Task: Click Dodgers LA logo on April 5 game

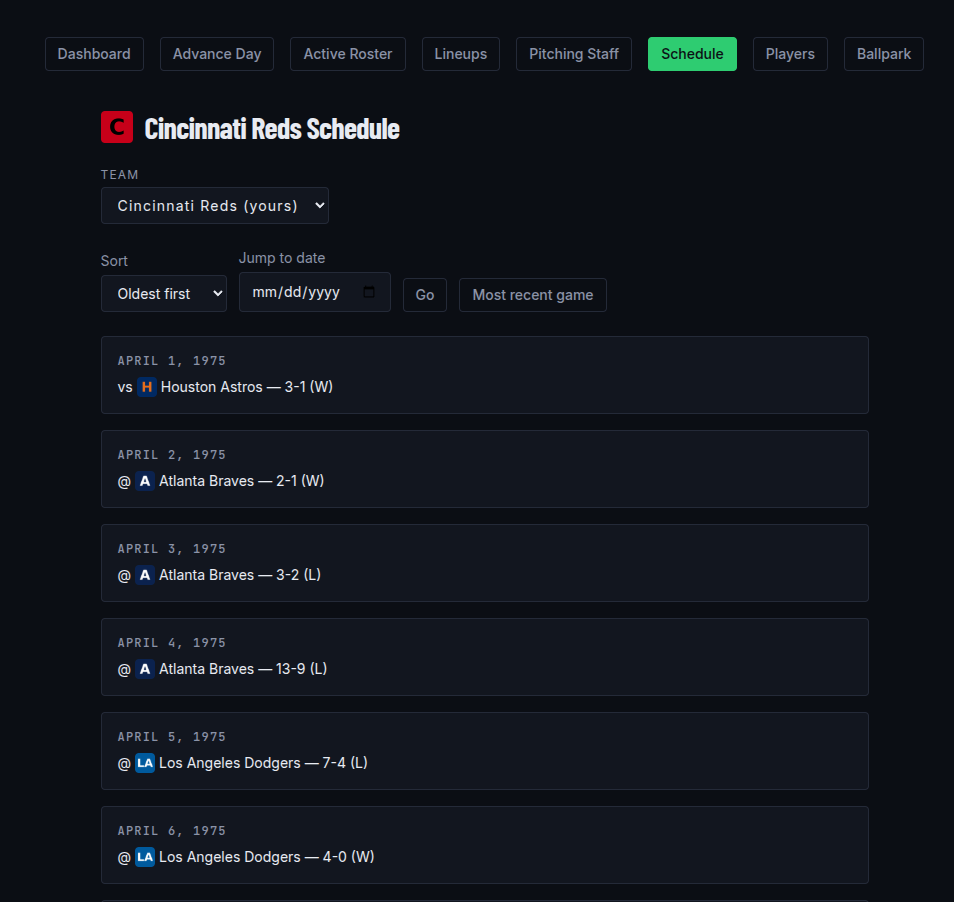Action: pyautogui.click(x=145, y=763)
